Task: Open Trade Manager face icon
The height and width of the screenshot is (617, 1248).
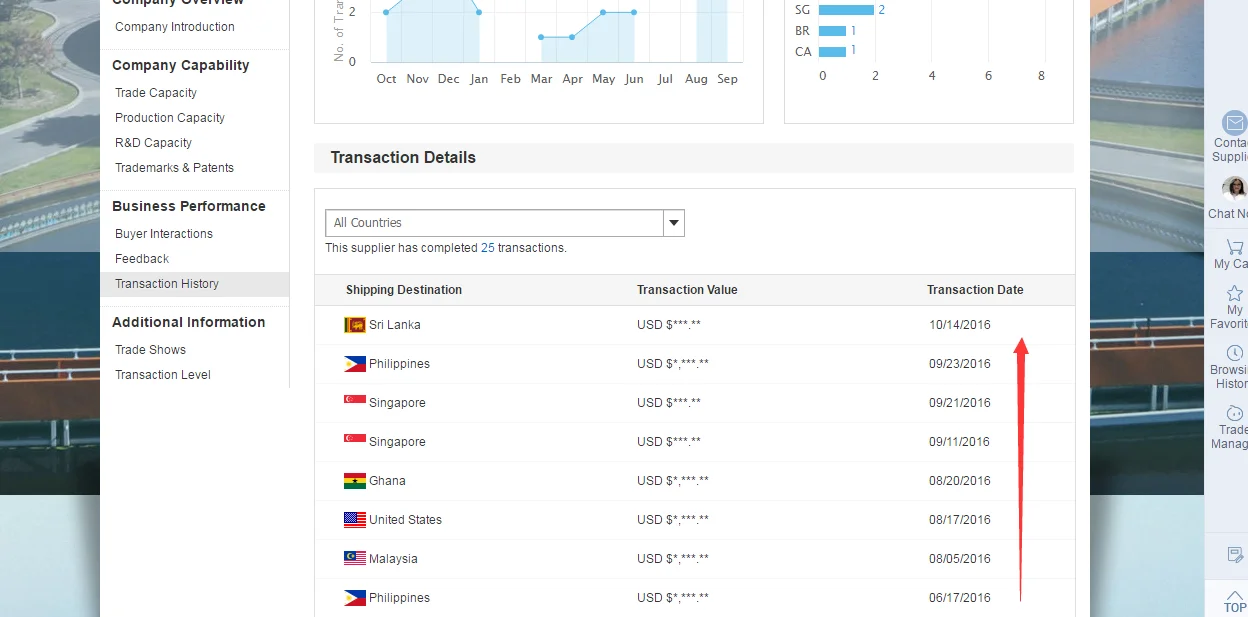Action: tap(1235, 413)
